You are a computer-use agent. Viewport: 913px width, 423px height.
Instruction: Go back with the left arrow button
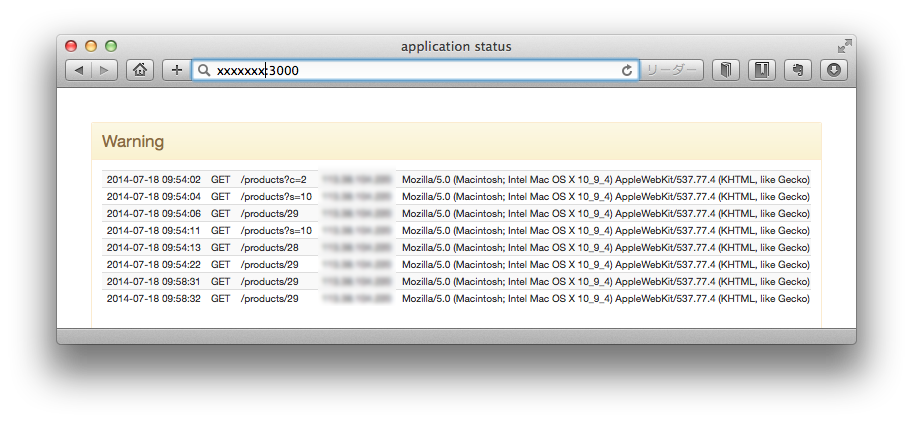[x=78, y=70]
